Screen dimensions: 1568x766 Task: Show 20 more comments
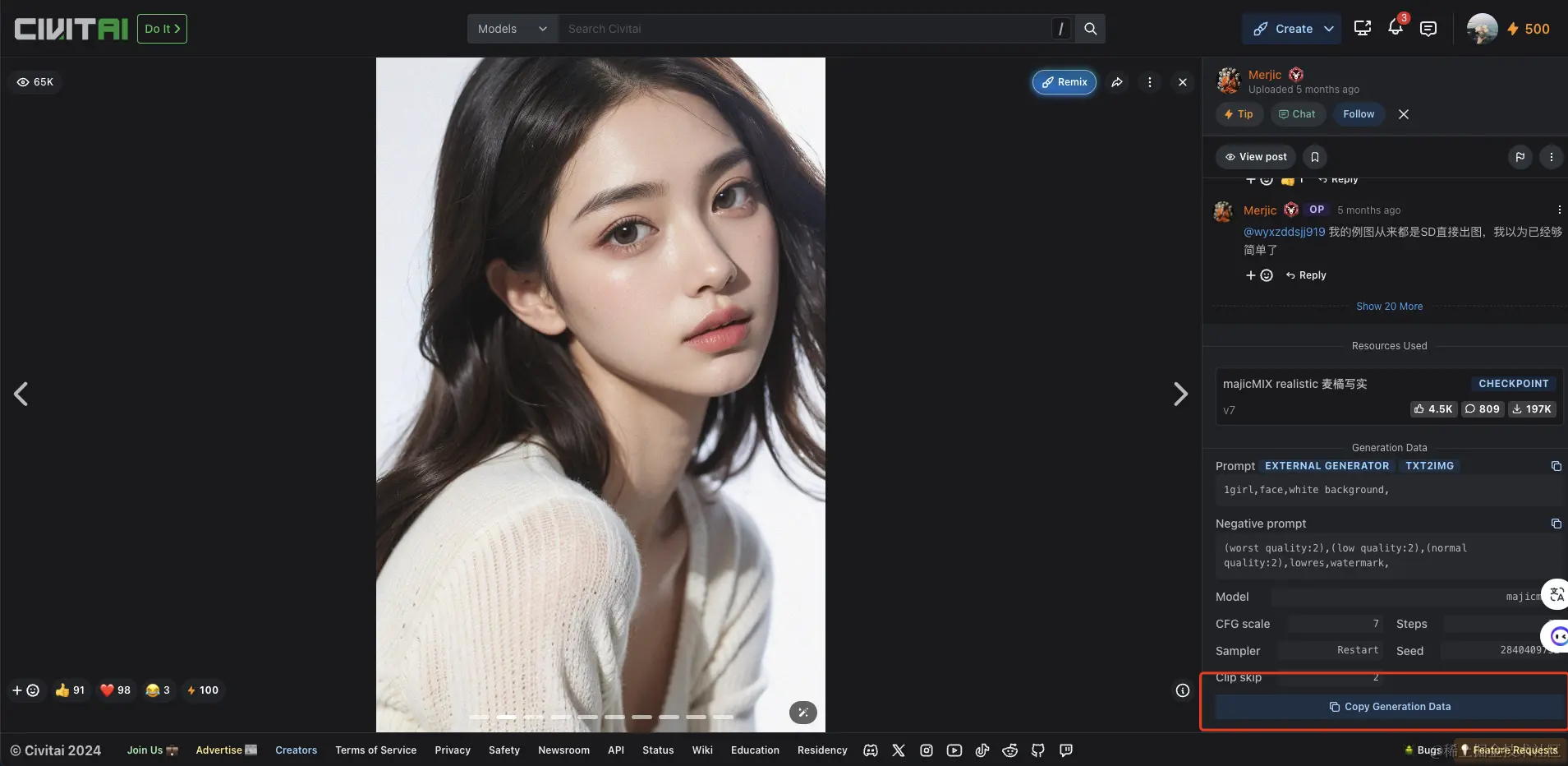click(x=1390, y=306)
